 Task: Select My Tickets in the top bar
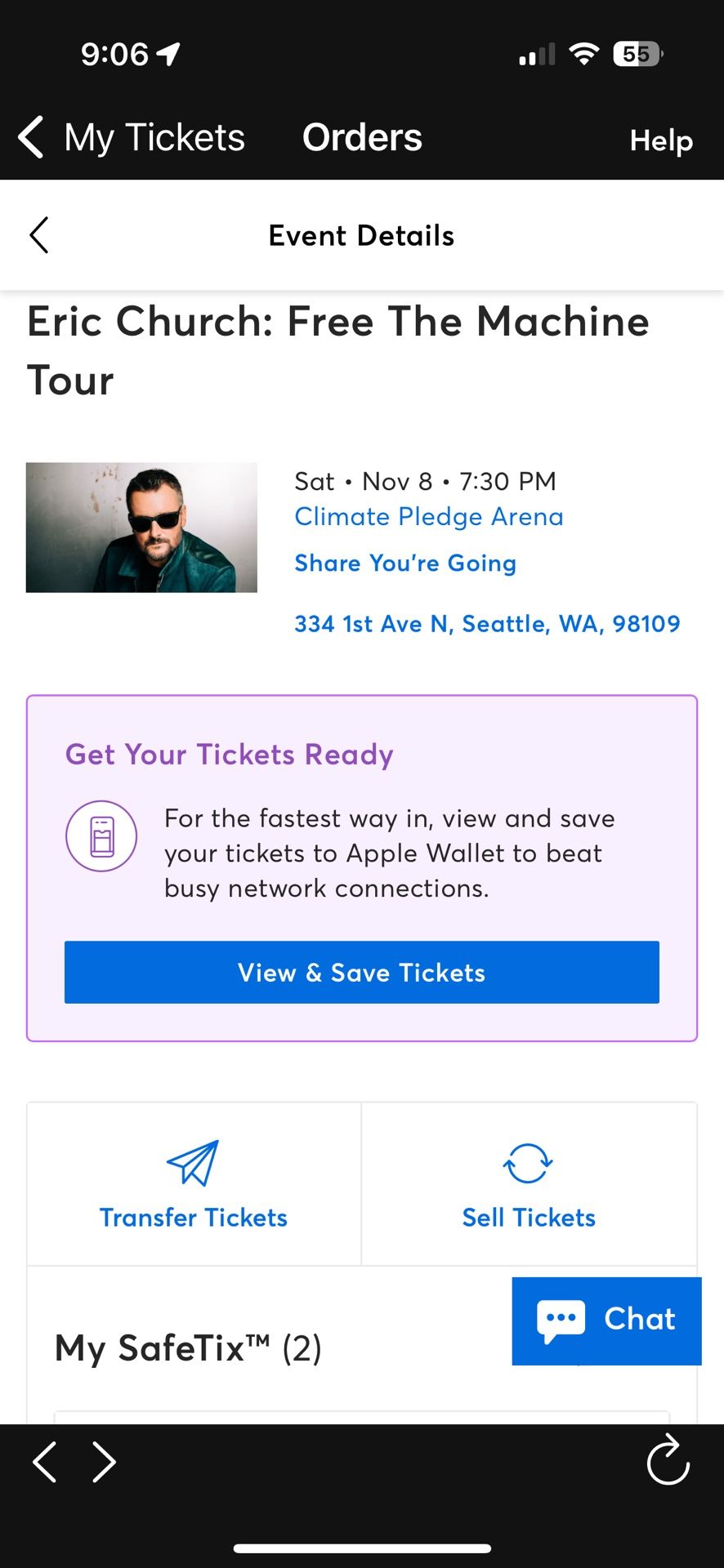154,137
